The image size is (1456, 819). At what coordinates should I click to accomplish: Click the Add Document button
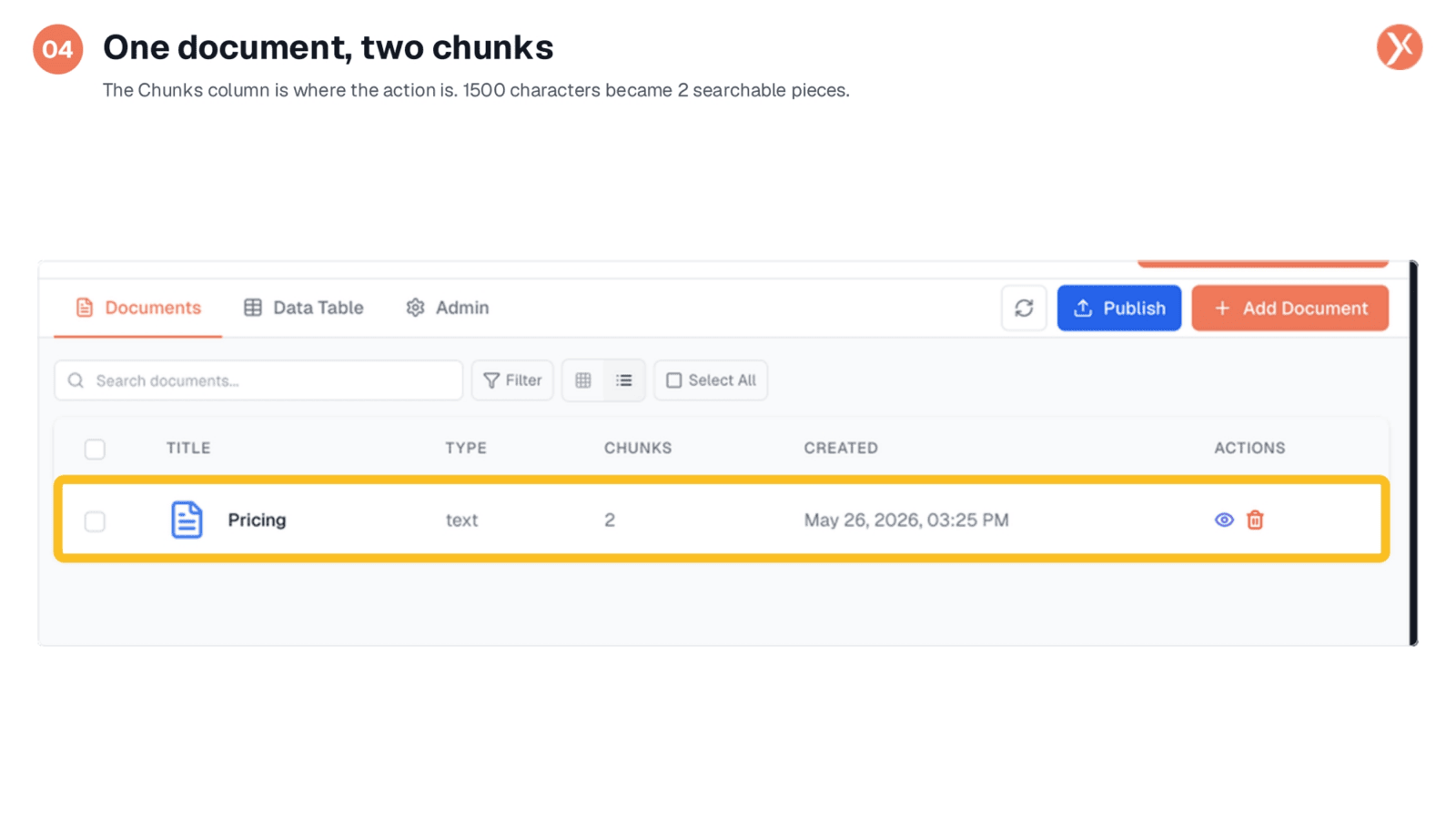(x=1289, y=308)
